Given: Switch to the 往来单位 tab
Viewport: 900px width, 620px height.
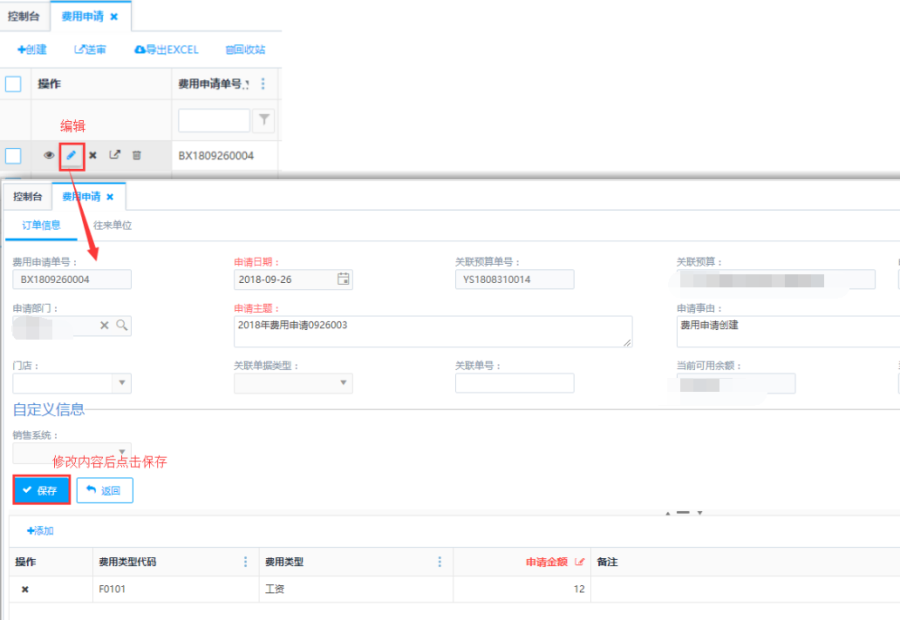Looking at the screenshot, I should point(112,225).
